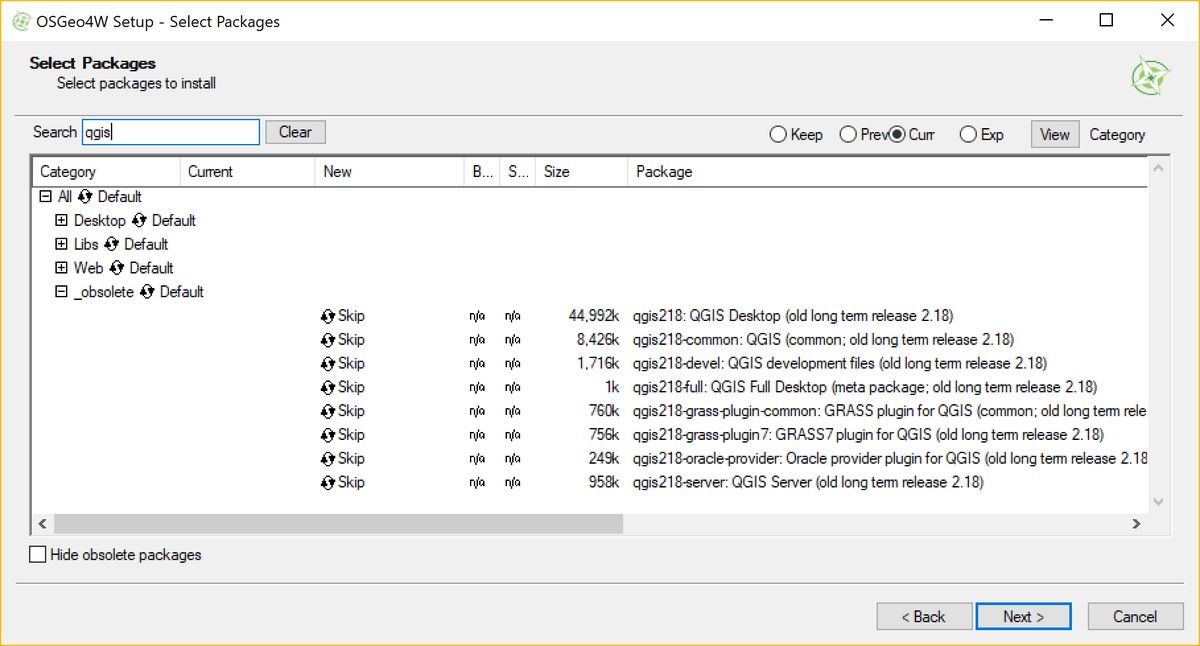
Task: Click the vertical scrollbar down arrow
Action: [1158, 502]
